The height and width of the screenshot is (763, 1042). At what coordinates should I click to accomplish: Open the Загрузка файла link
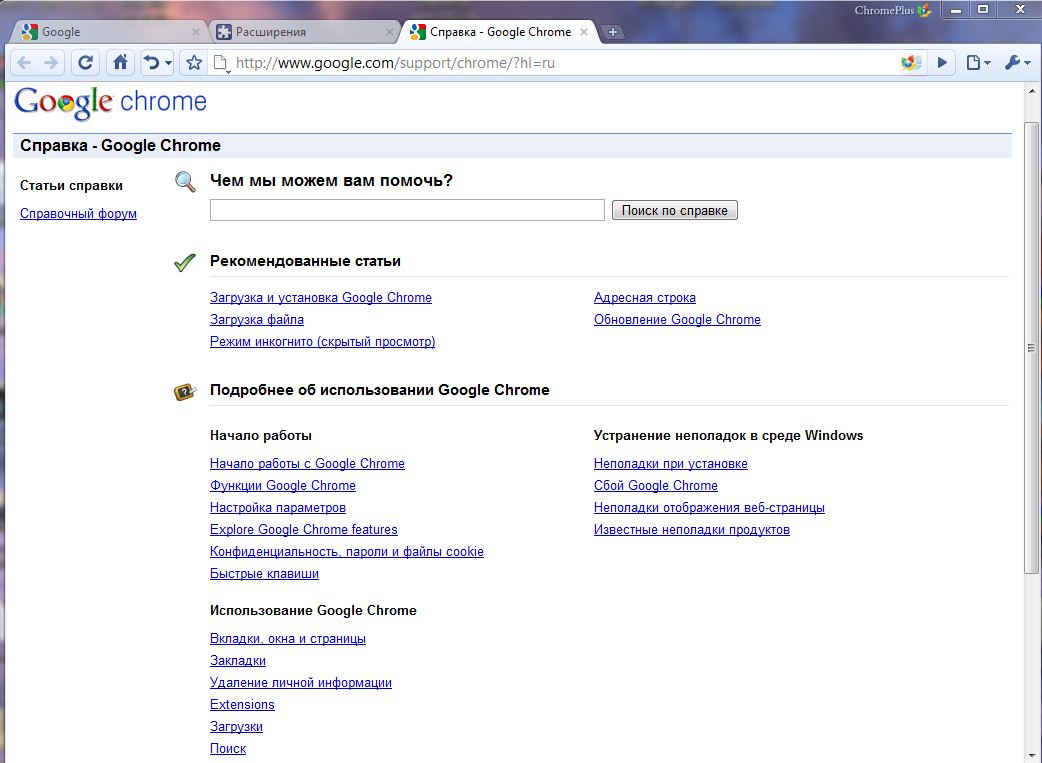(x=257, y=320)
